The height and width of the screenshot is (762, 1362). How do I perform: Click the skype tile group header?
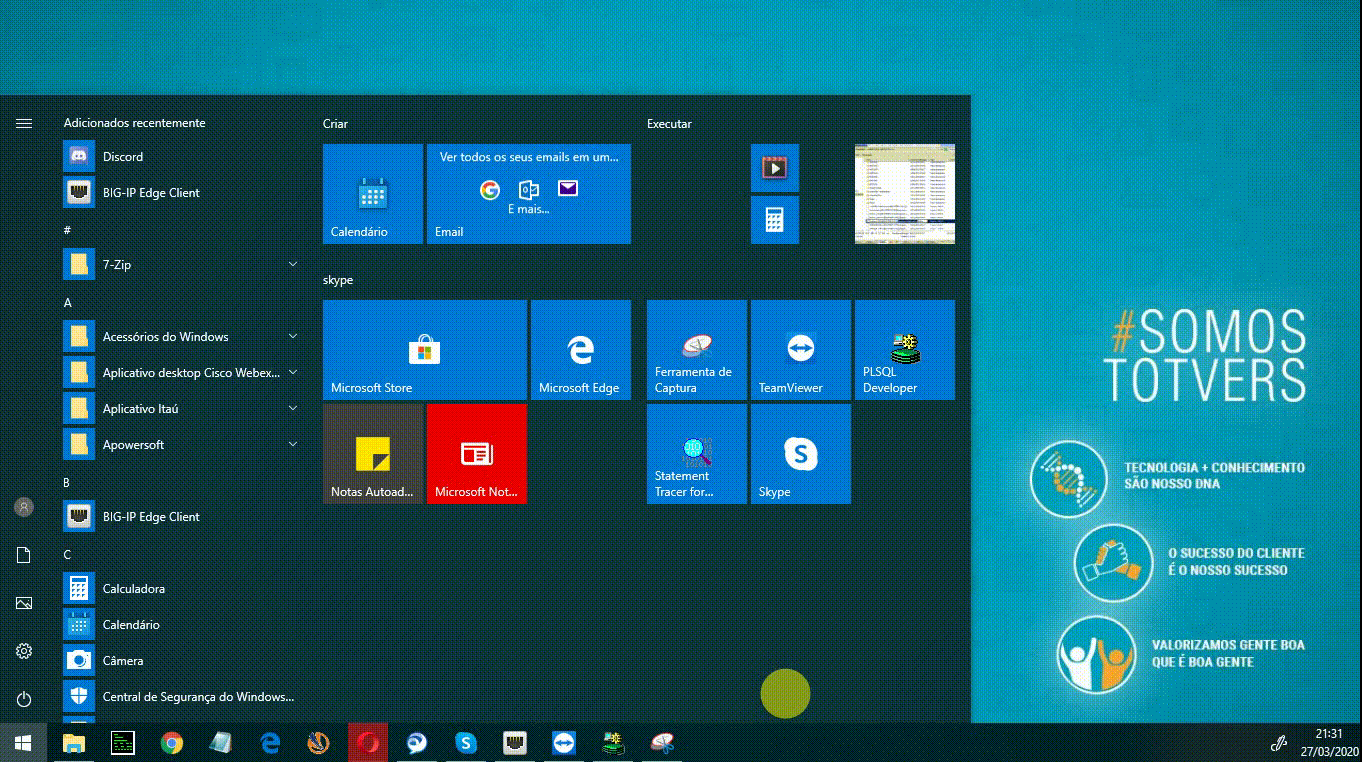[338, 280]
